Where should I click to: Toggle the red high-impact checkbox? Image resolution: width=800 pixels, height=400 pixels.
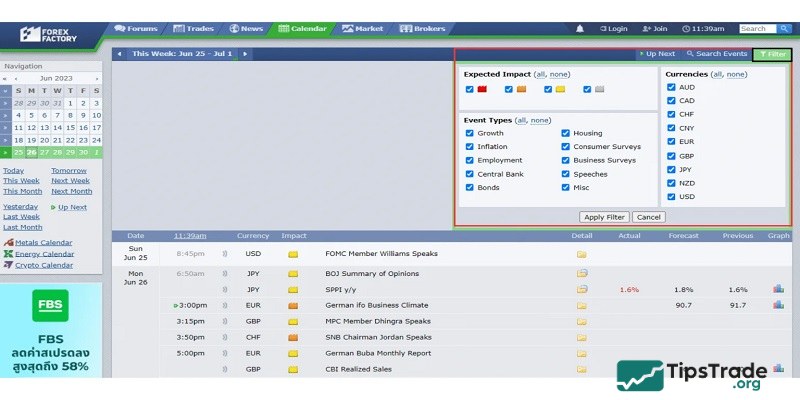pyautogui.click(x=470, y=89)
